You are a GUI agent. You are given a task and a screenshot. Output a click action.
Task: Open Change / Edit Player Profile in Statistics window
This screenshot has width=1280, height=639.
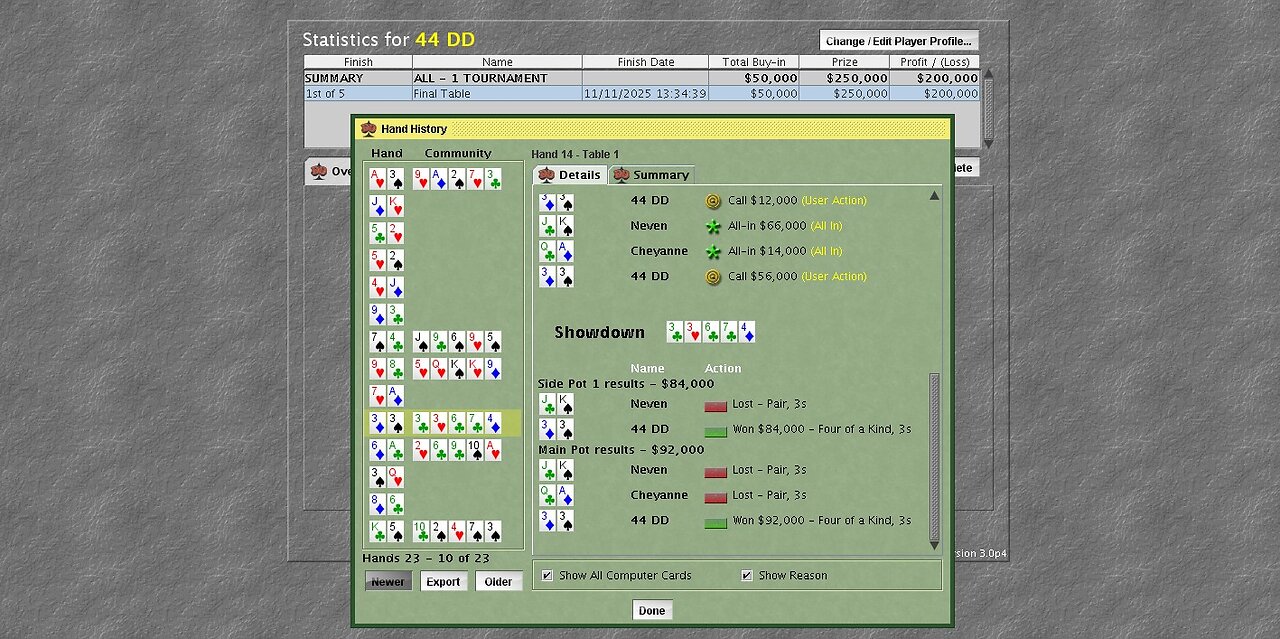click(898, 41)
